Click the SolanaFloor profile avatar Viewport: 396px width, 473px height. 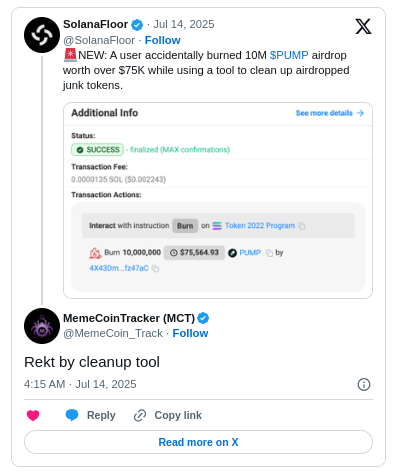pyautogui.click(x=42, y=35)
